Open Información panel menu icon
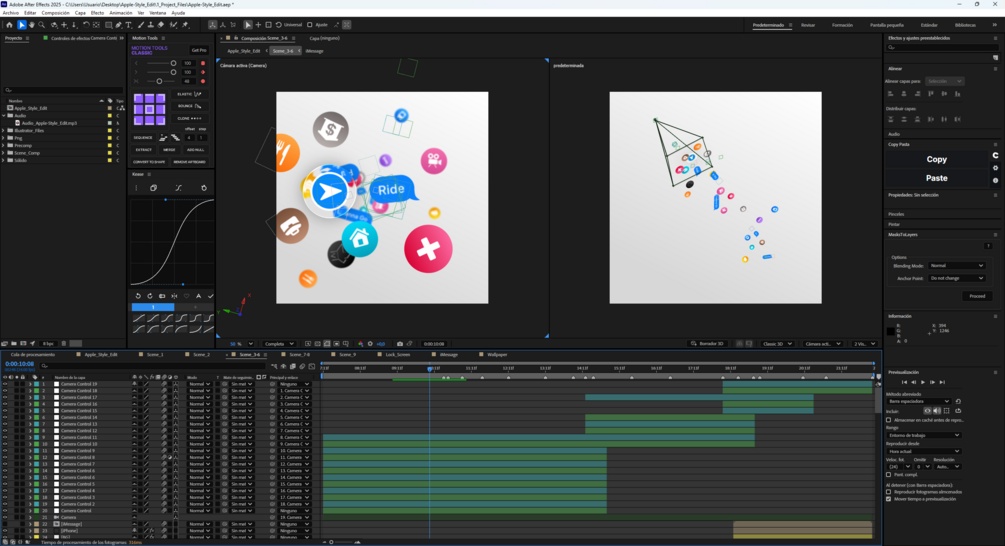This screenshot has height=546, width=1005. (x=995, y=316)
